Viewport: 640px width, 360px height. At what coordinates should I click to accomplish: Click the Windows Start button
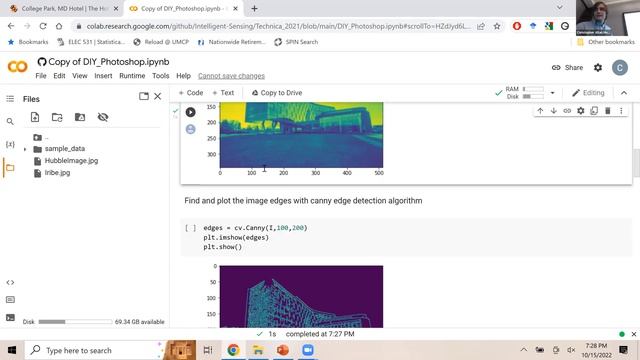click(x=11, y=350)
